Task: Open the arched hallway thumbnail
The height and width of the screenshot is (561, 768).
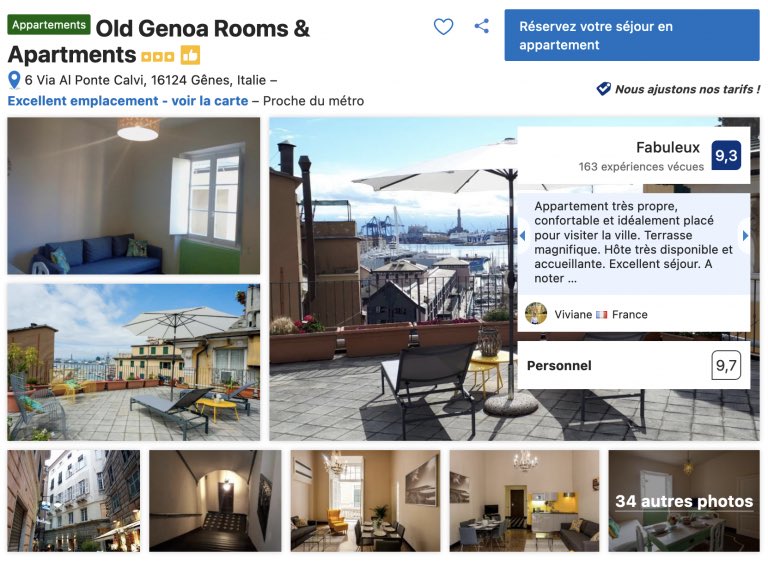Action: click(x=216, y=501)
